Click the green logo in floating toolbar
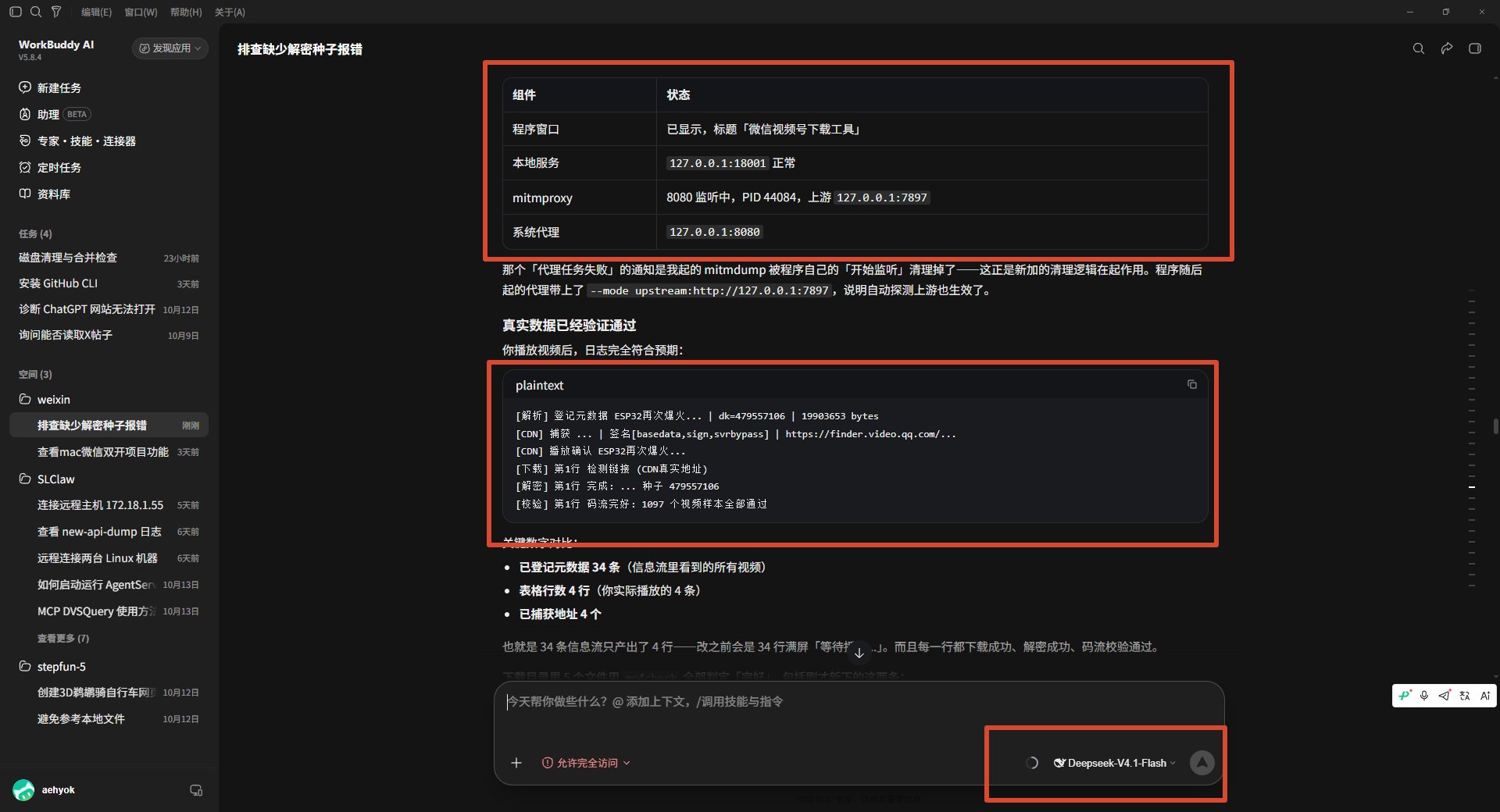 click(x=1405, y=695)
